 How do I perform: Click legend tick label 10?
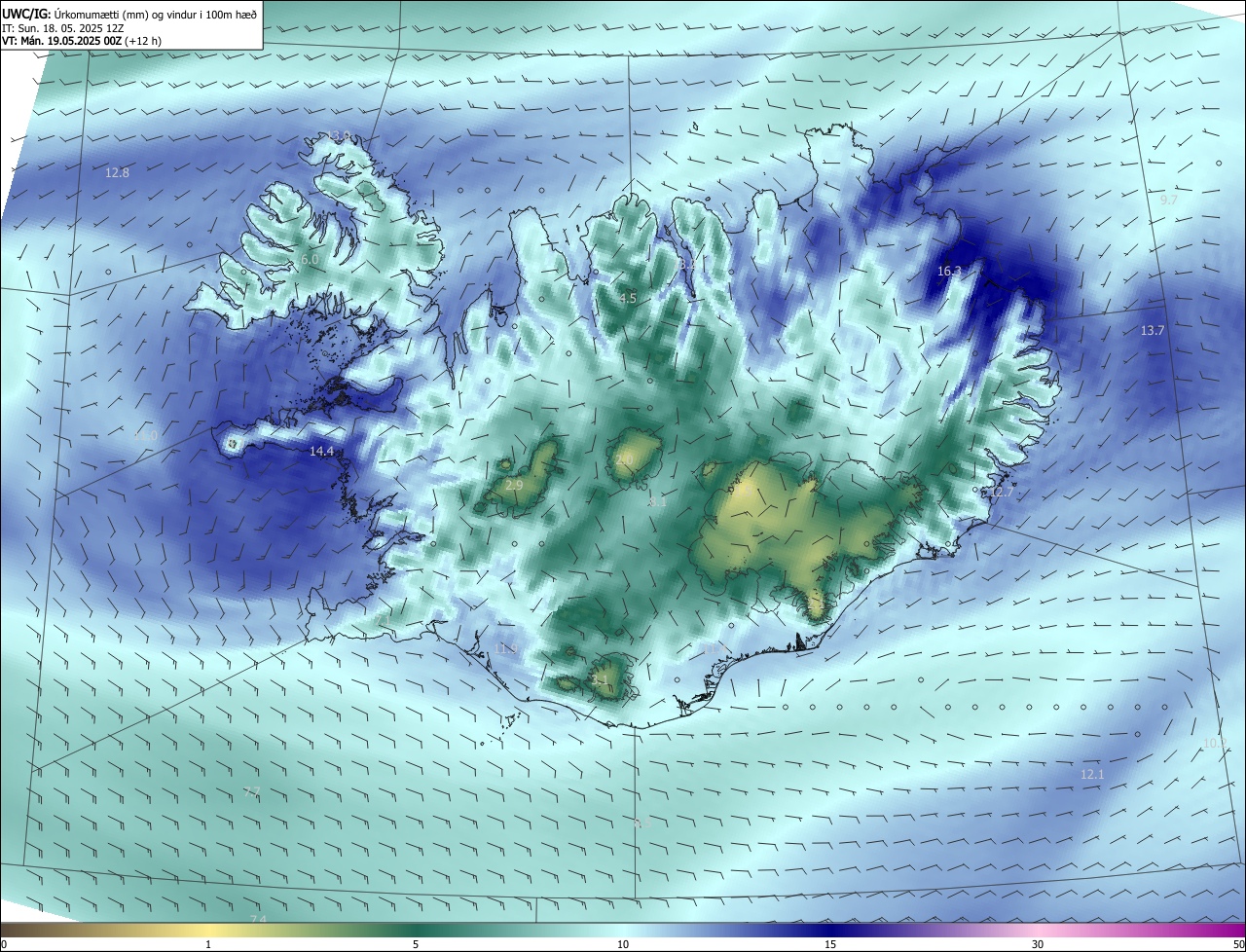coord(623,944)
